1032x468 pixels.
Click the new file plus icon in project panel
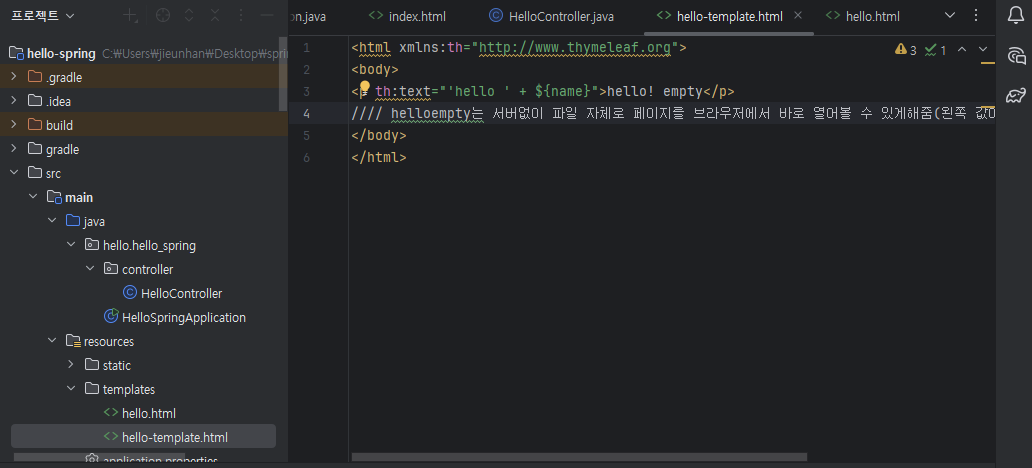131,16
